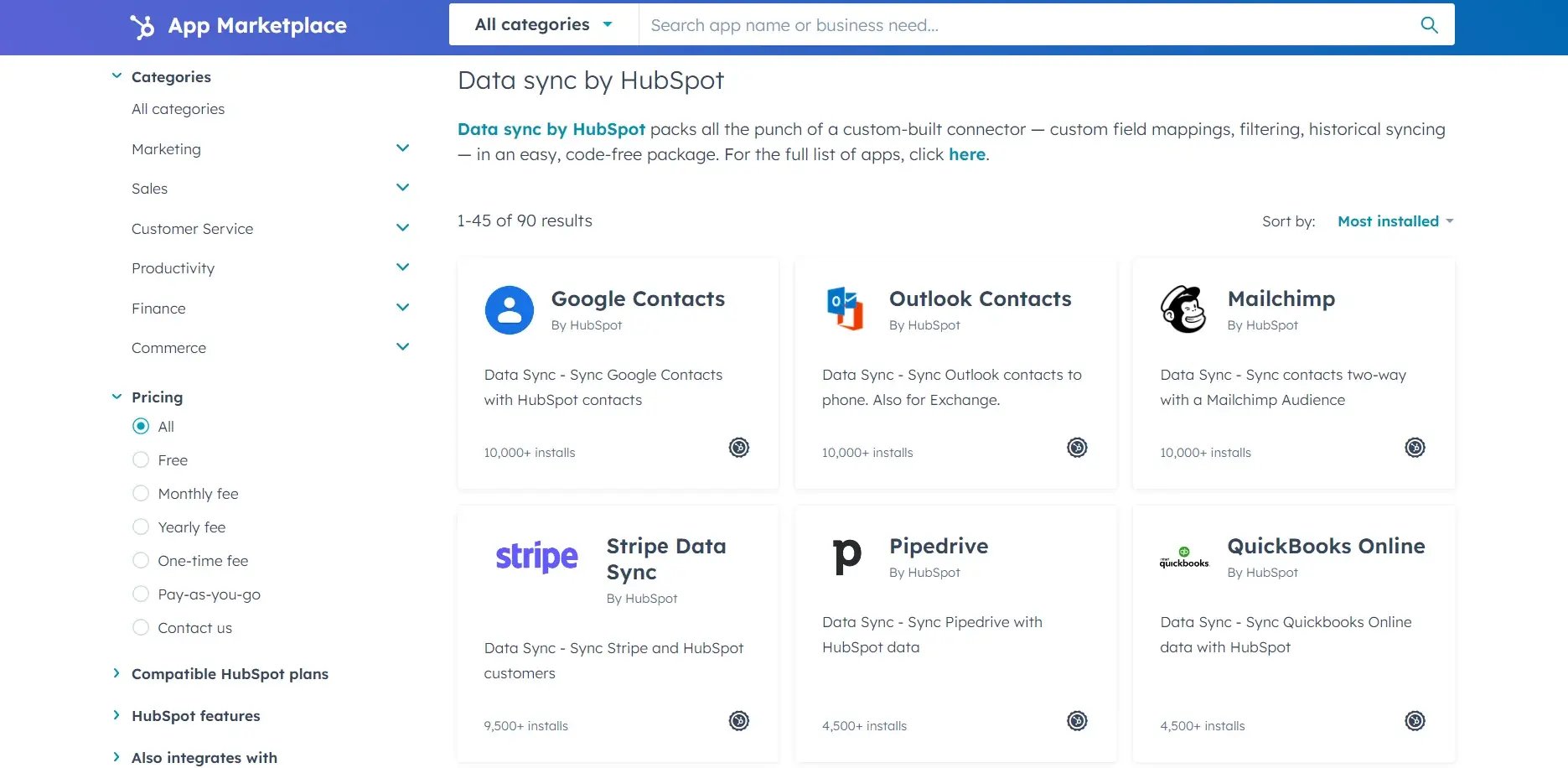Click the Google Contacts app icon
The width and height of the screenshot is (1568, 768).
click(x=510, y=310)
